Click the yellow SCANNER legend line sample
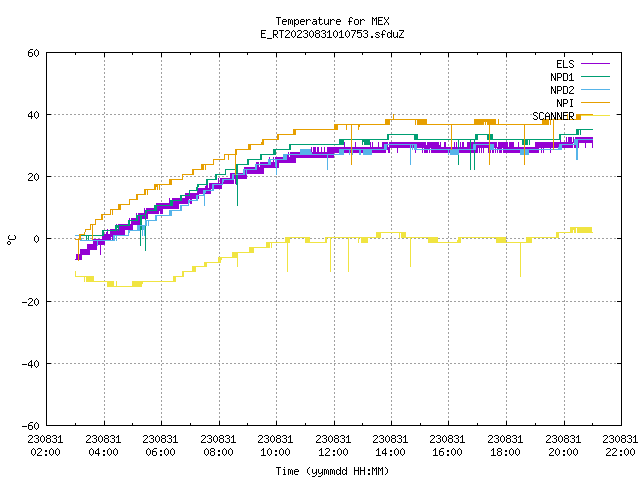640x480 pixels. pyautogui.click(x=595, y=116)
